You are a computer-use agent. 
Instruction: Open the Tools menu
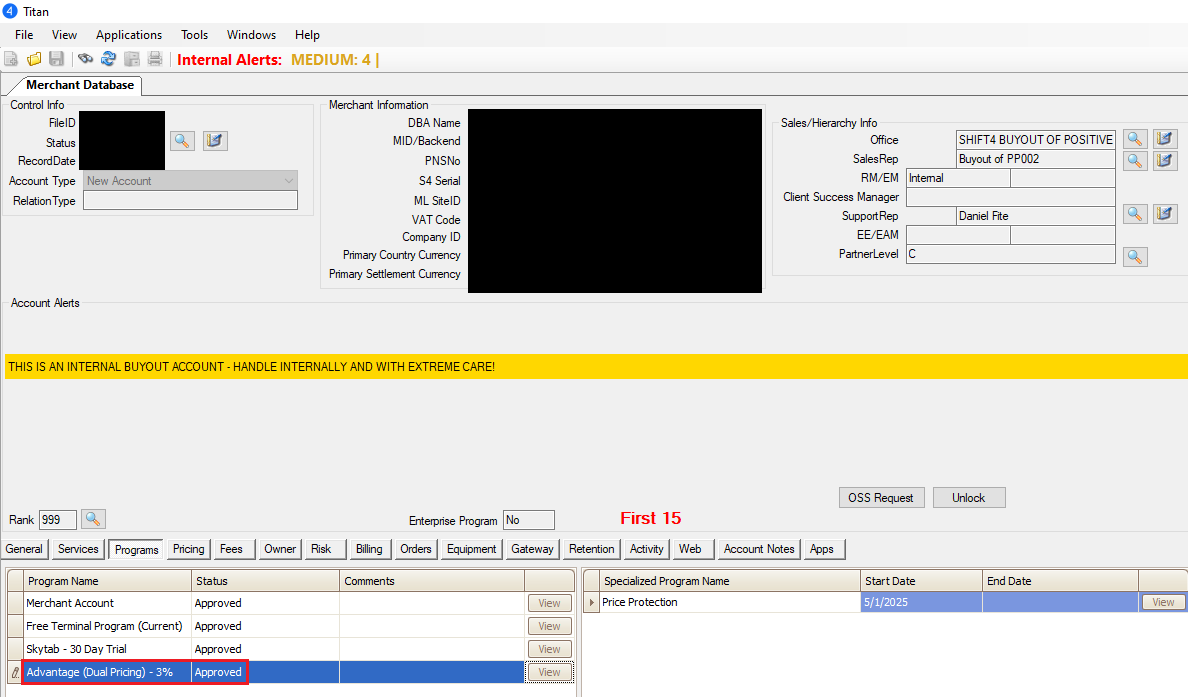tap(195, 35)
